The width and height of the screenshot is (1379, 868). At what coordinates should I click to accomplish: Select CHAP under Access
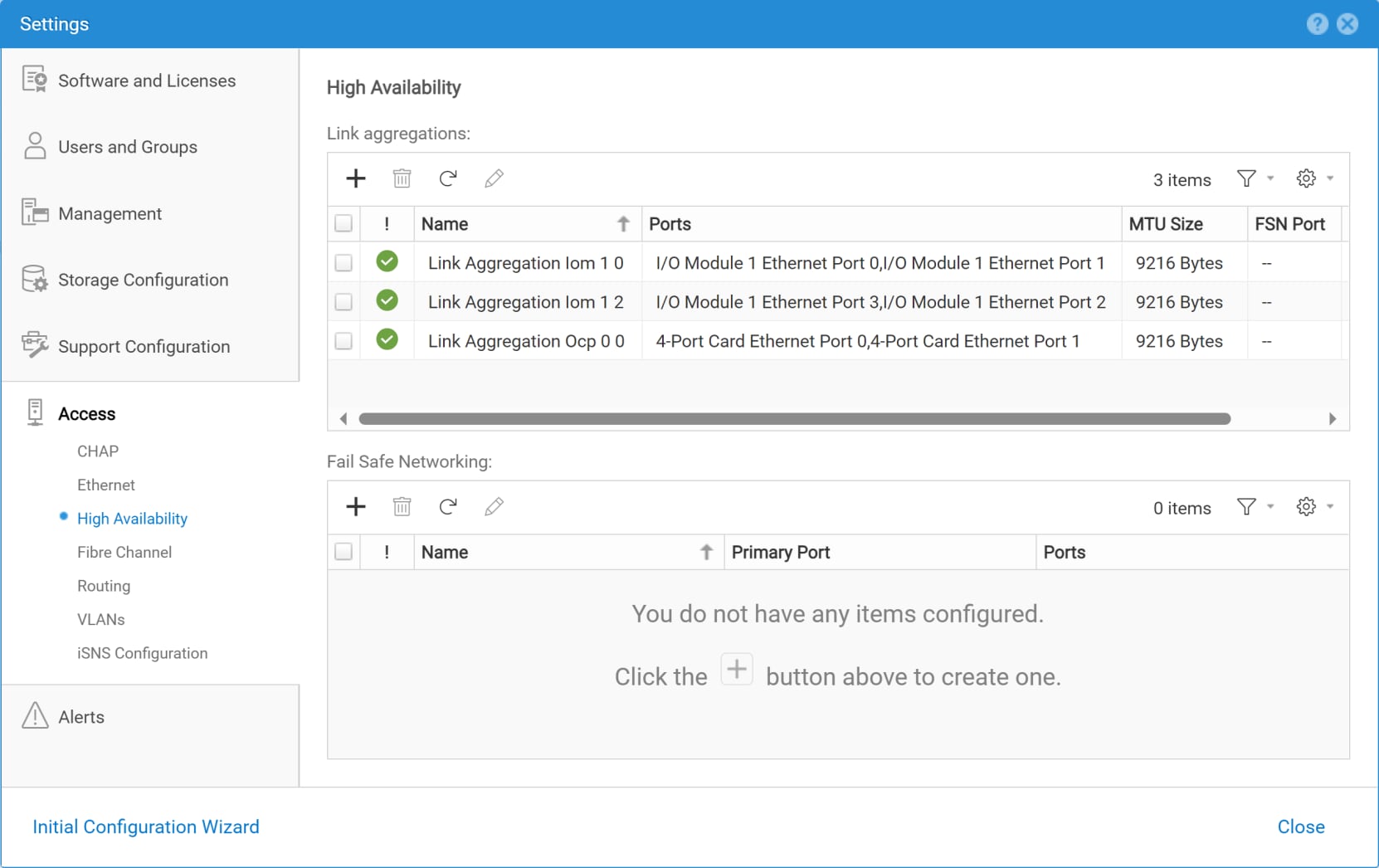[98, 451]
